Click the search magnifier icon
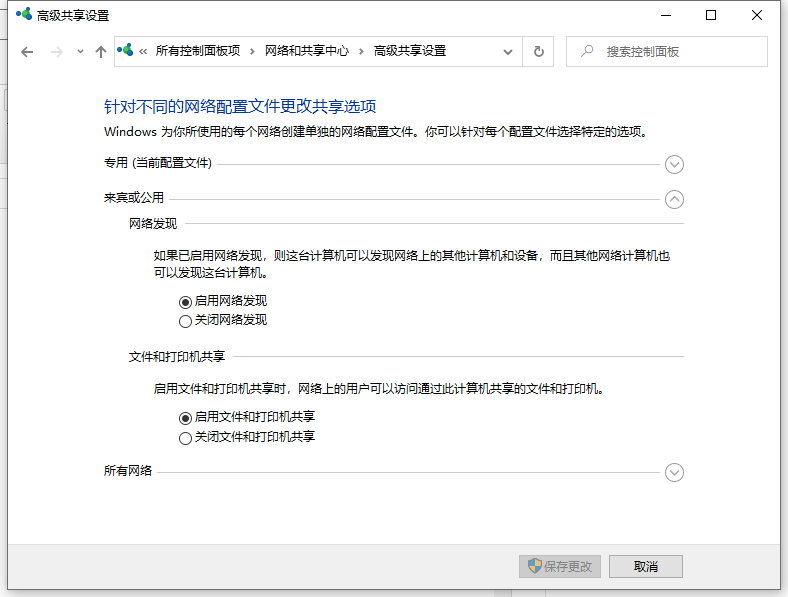Viewport: 788px width, 597px height. (x=586, y=51)
